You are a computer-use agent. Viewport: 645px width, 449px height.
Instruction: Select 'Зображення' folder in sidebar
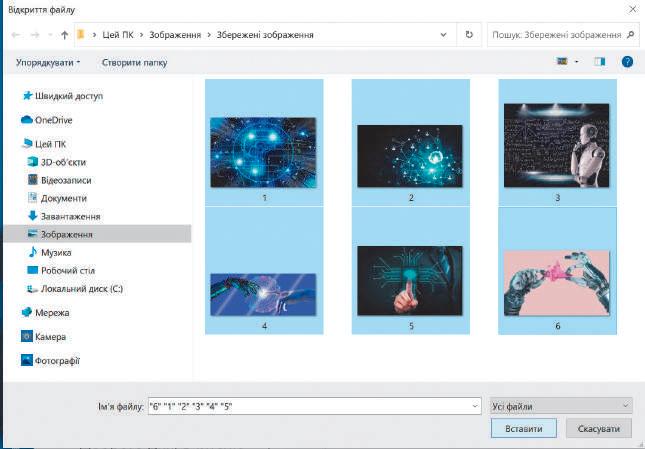97,234
